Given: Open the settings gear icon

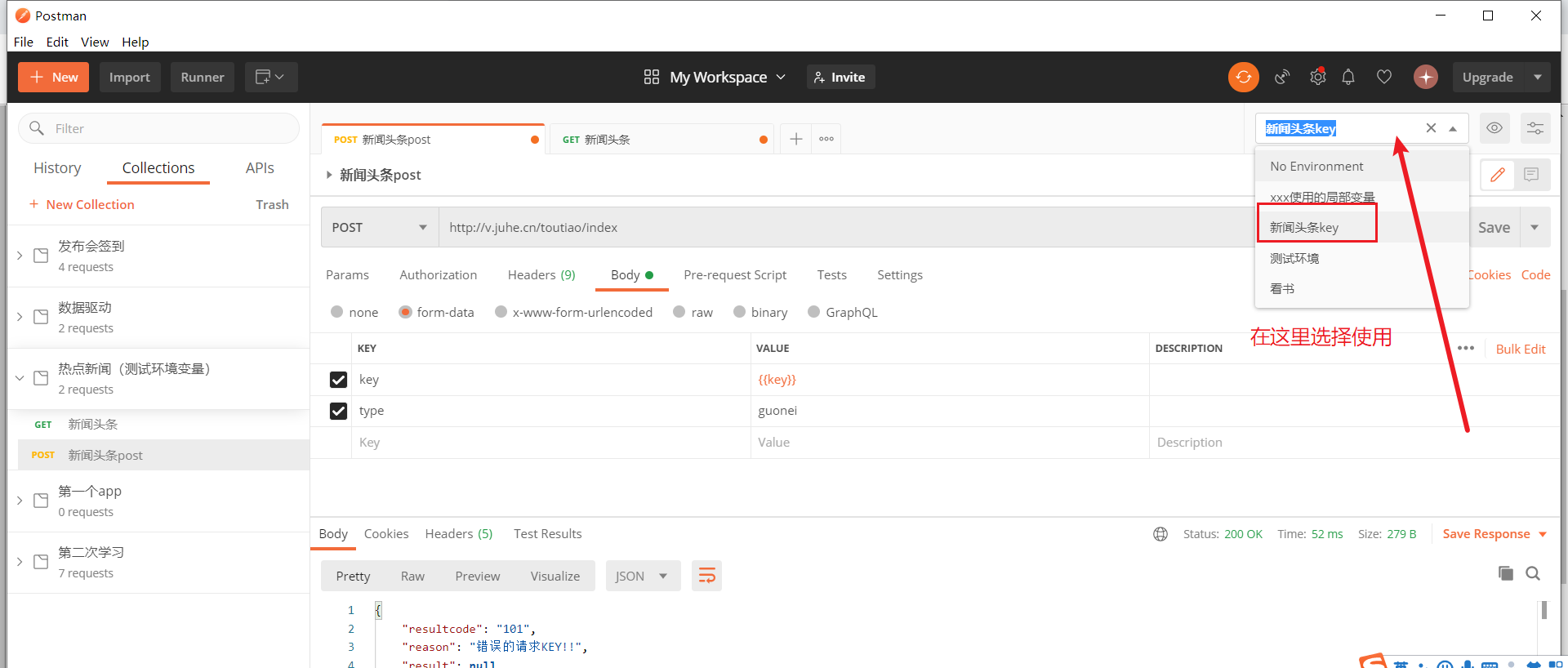Looking at the screenshot, I should point(1317,77).
